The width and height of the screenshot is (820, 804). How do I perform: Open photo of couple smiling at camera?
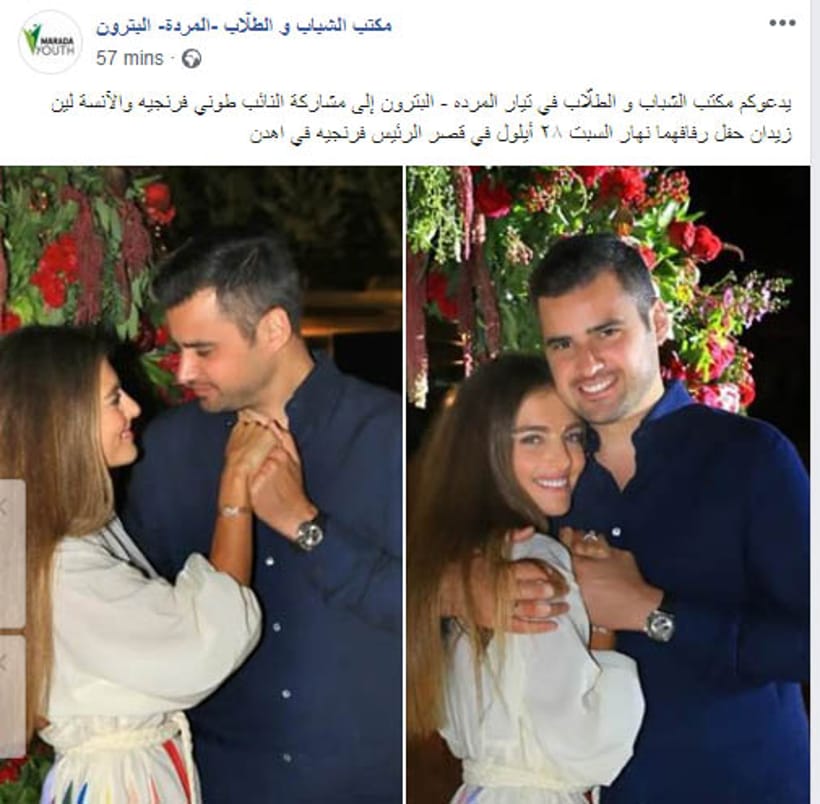point(608,485)
